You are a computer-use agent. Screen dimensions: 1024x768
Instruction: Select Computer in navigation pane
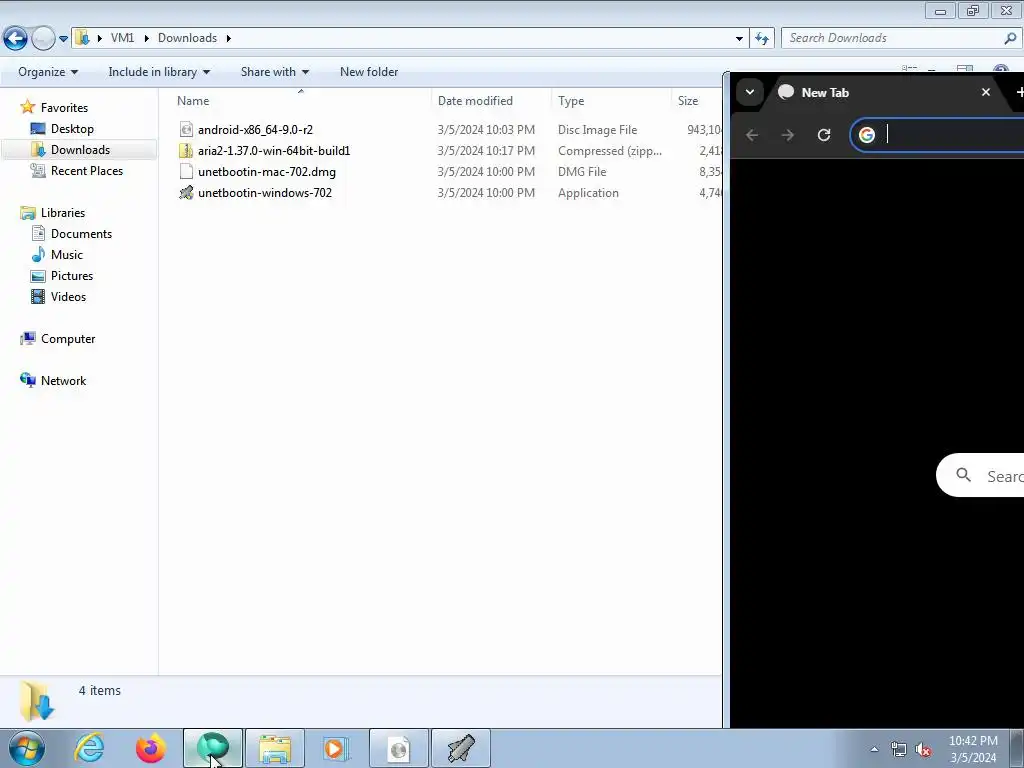pos(68,339)
